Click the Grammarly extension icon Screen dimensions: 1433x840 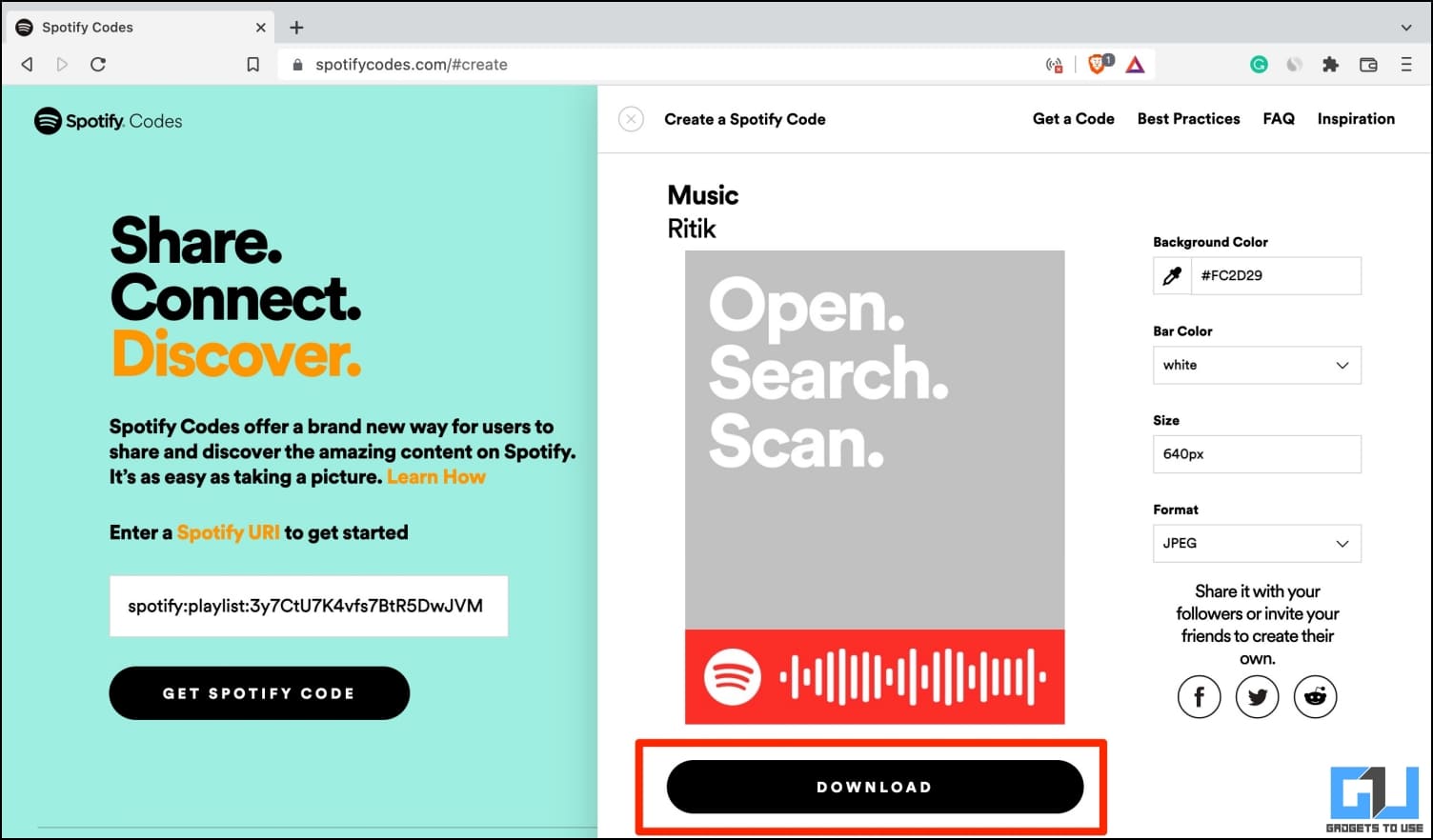pyautogui.click(x=1259, y=64)
